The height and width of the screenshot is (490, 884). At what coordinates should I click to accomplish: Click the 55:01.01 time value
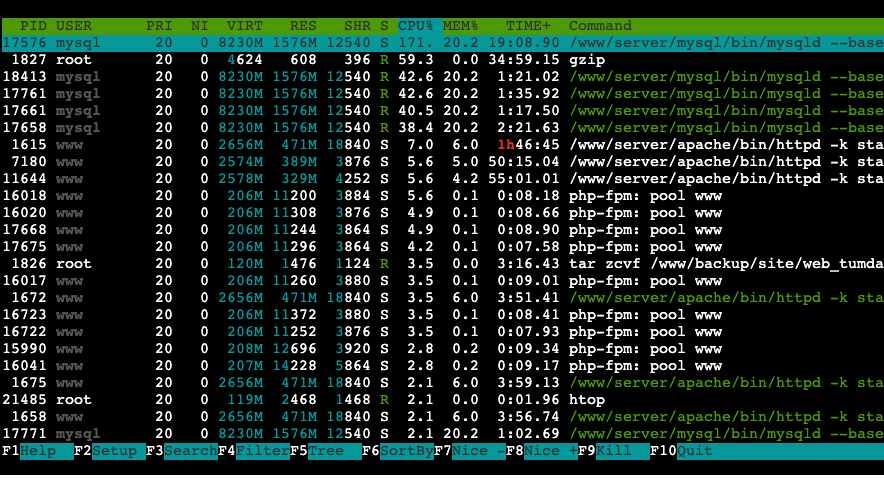[524, 179]
